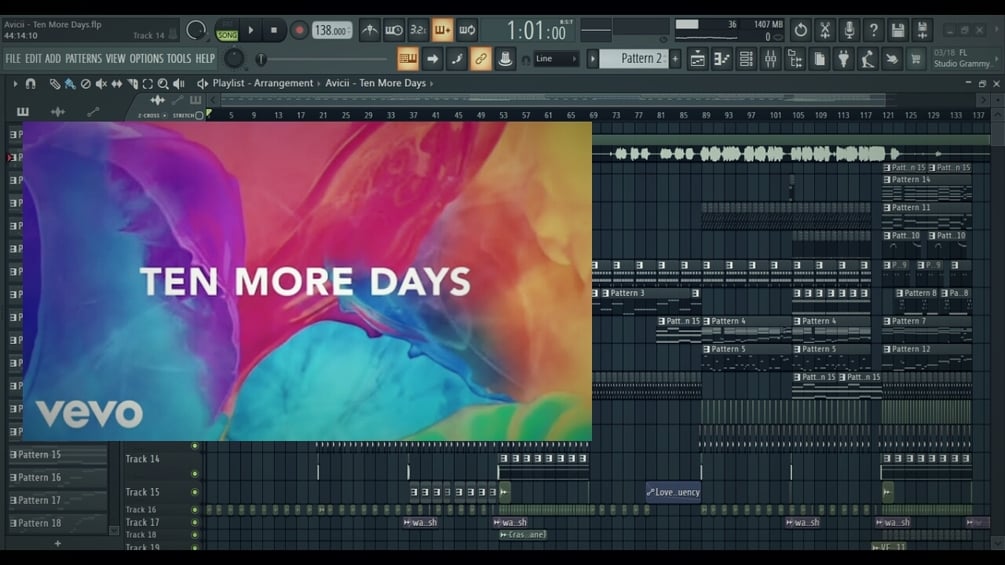
Task: Add a new pattern with plus button
Action: click(x=676, y=59)
